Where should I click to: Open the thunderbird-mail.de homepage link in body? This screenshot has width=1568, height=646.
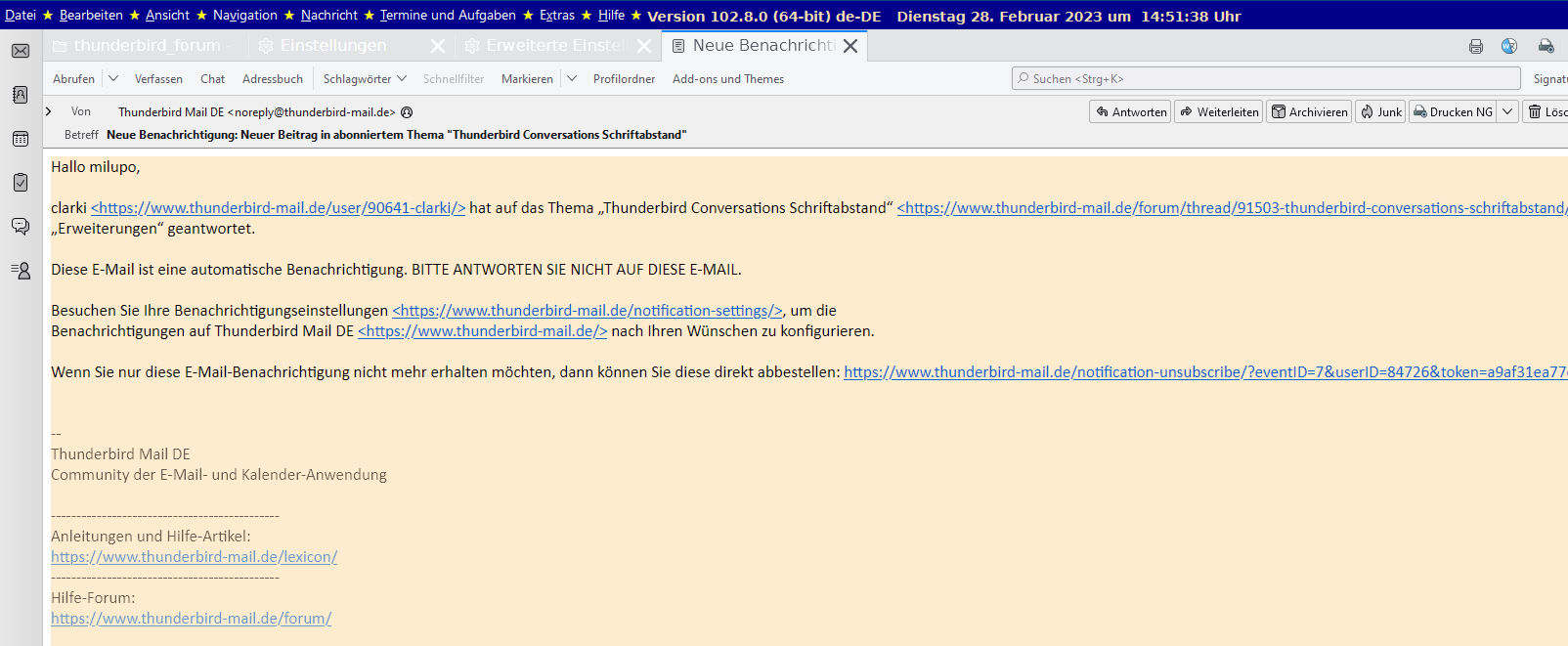(x=483, y=331)
